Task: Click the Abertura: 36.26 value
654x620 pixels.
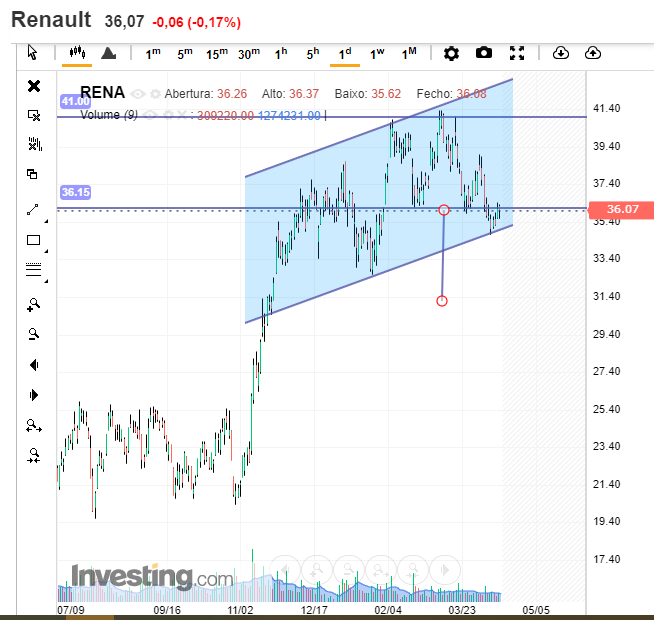Action: (206, 94)
